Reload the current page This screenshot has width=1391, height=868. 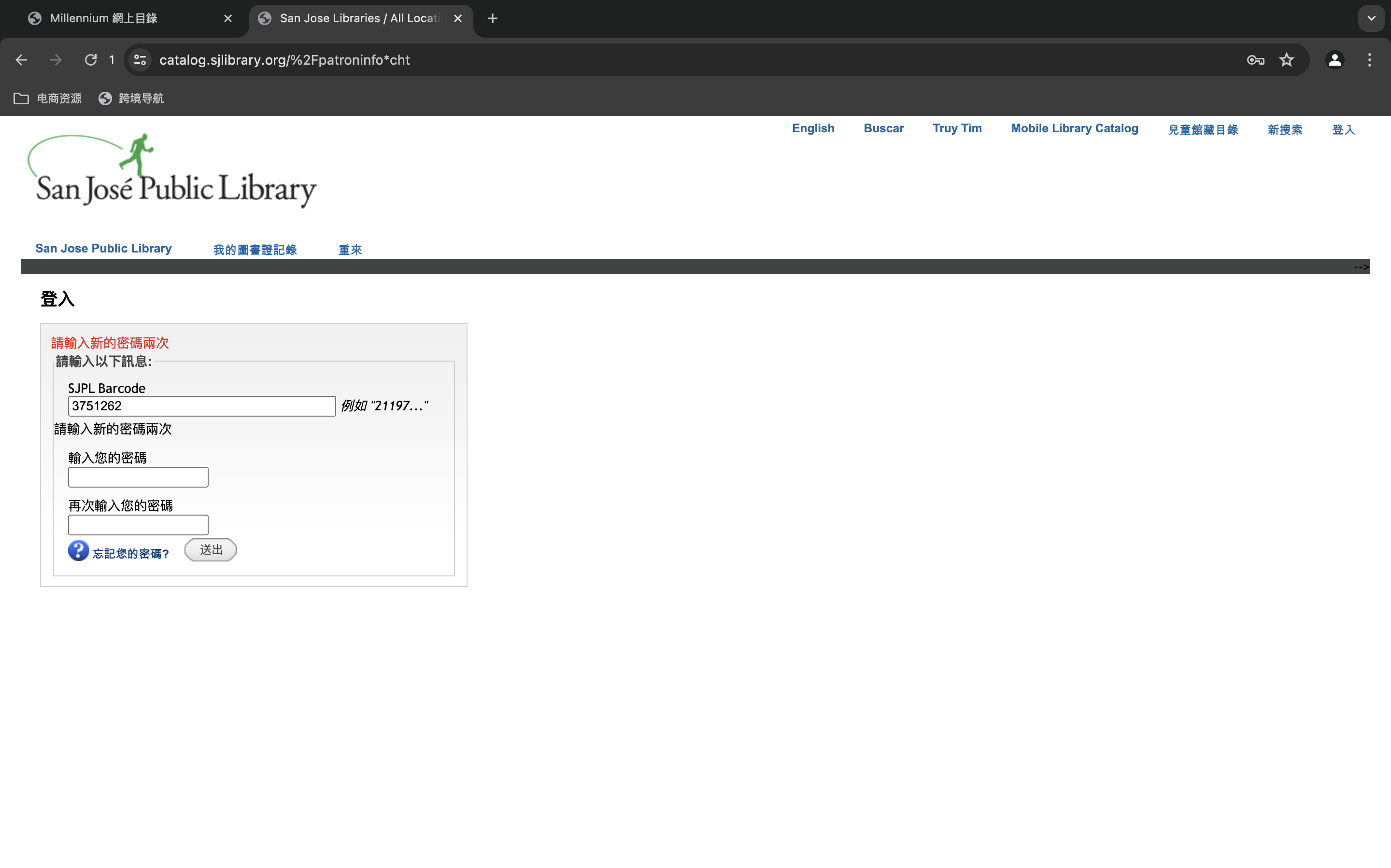pos(91,60)
